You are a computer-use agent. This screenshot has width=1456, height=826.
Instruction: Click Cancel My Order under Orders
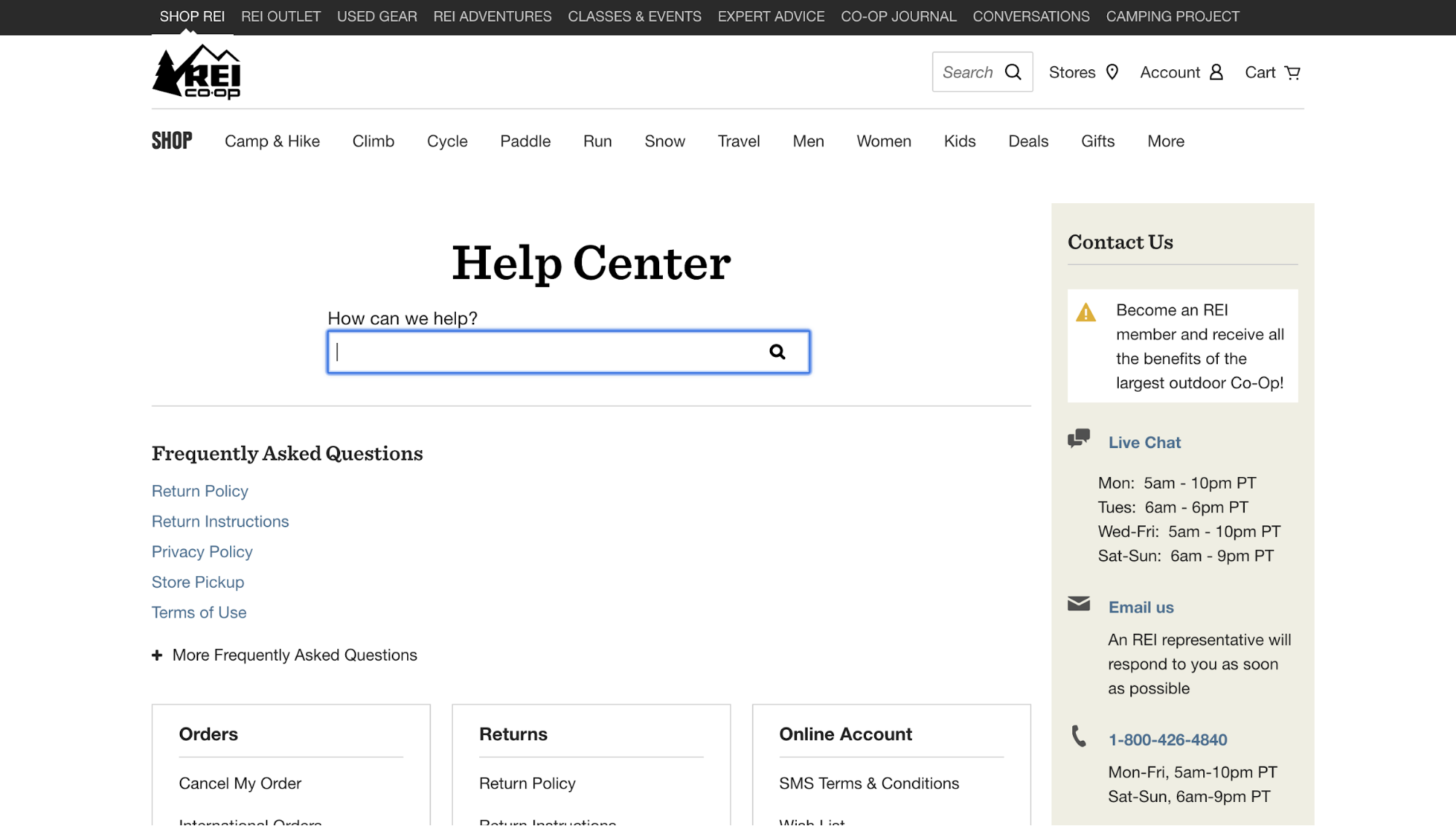click(x=240, y=783)
